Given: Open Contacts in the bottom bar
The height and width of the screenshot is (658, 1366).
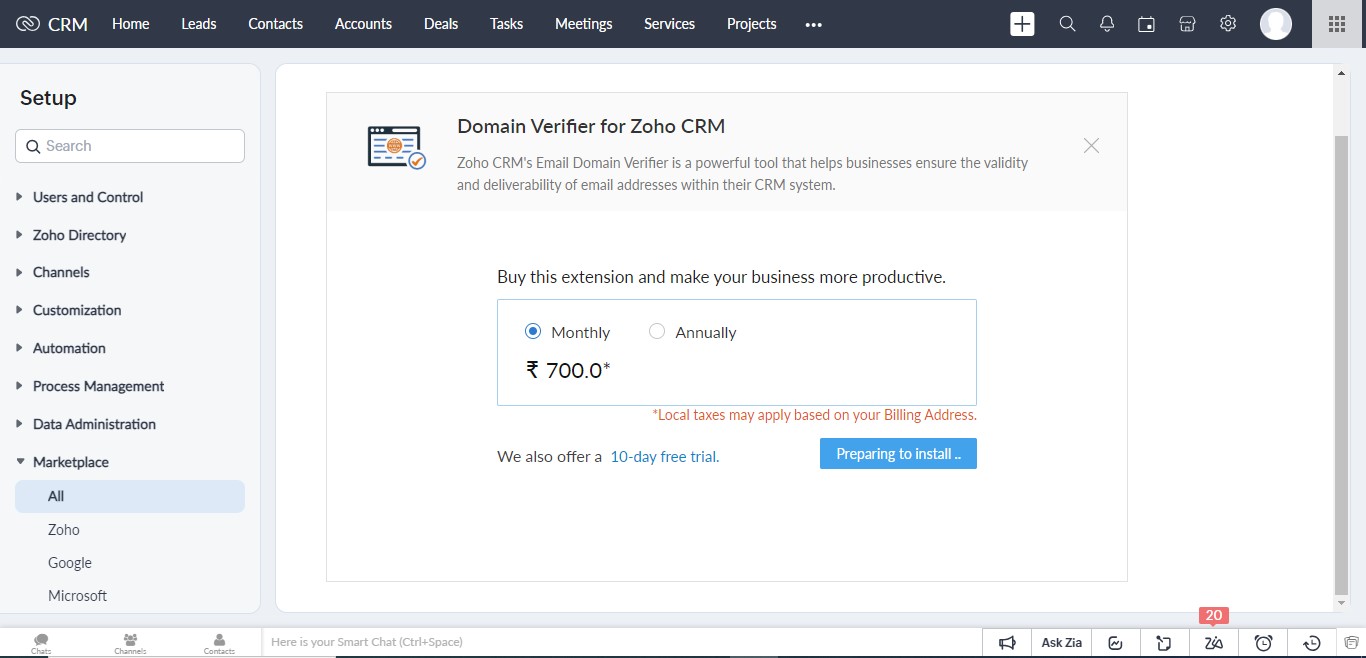Looking at the screenshot, I should tap(219, 643).
